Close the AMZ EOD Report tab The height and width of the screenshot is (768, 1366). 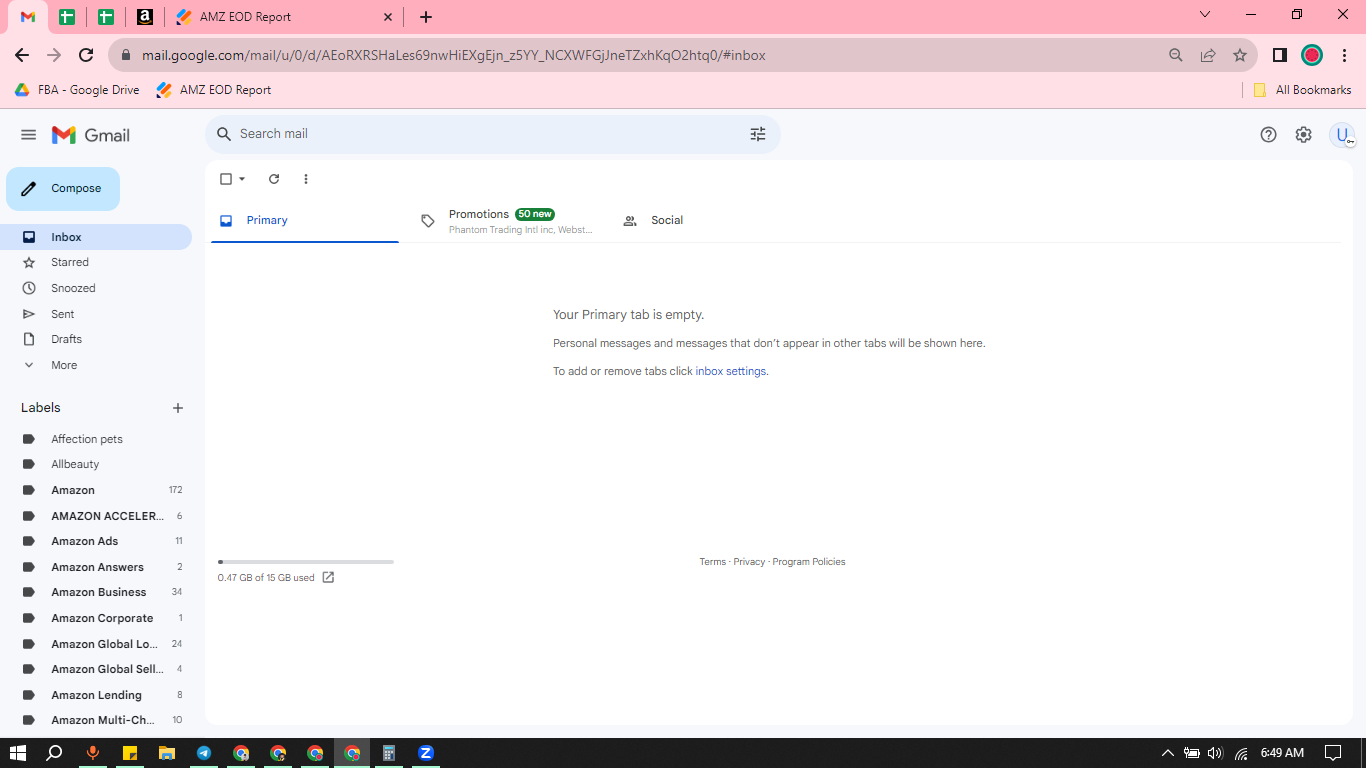pyautogui.click(x=388, y=17)
